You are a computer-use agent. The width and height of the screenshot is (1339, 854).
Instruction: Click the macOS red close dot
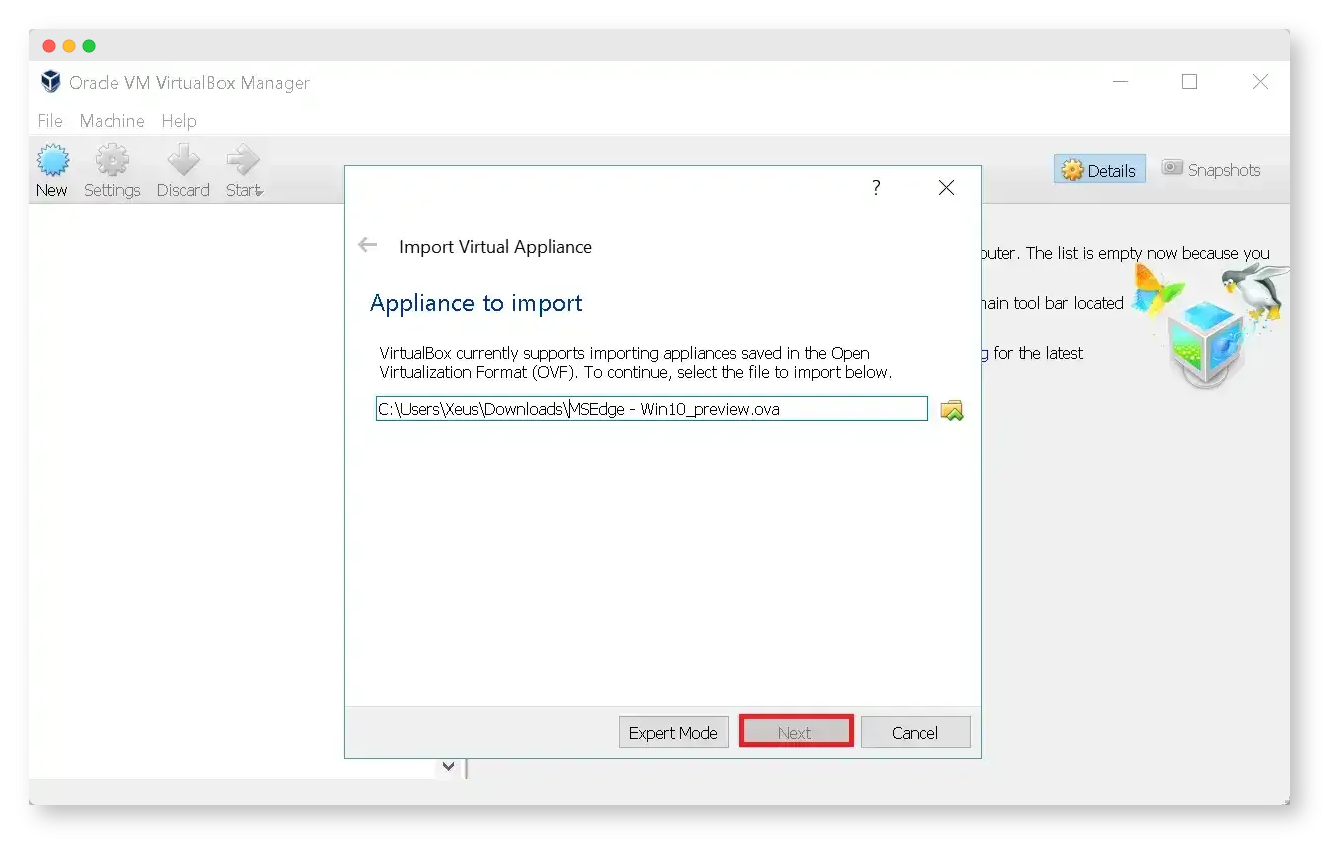(x=49, y=46)
